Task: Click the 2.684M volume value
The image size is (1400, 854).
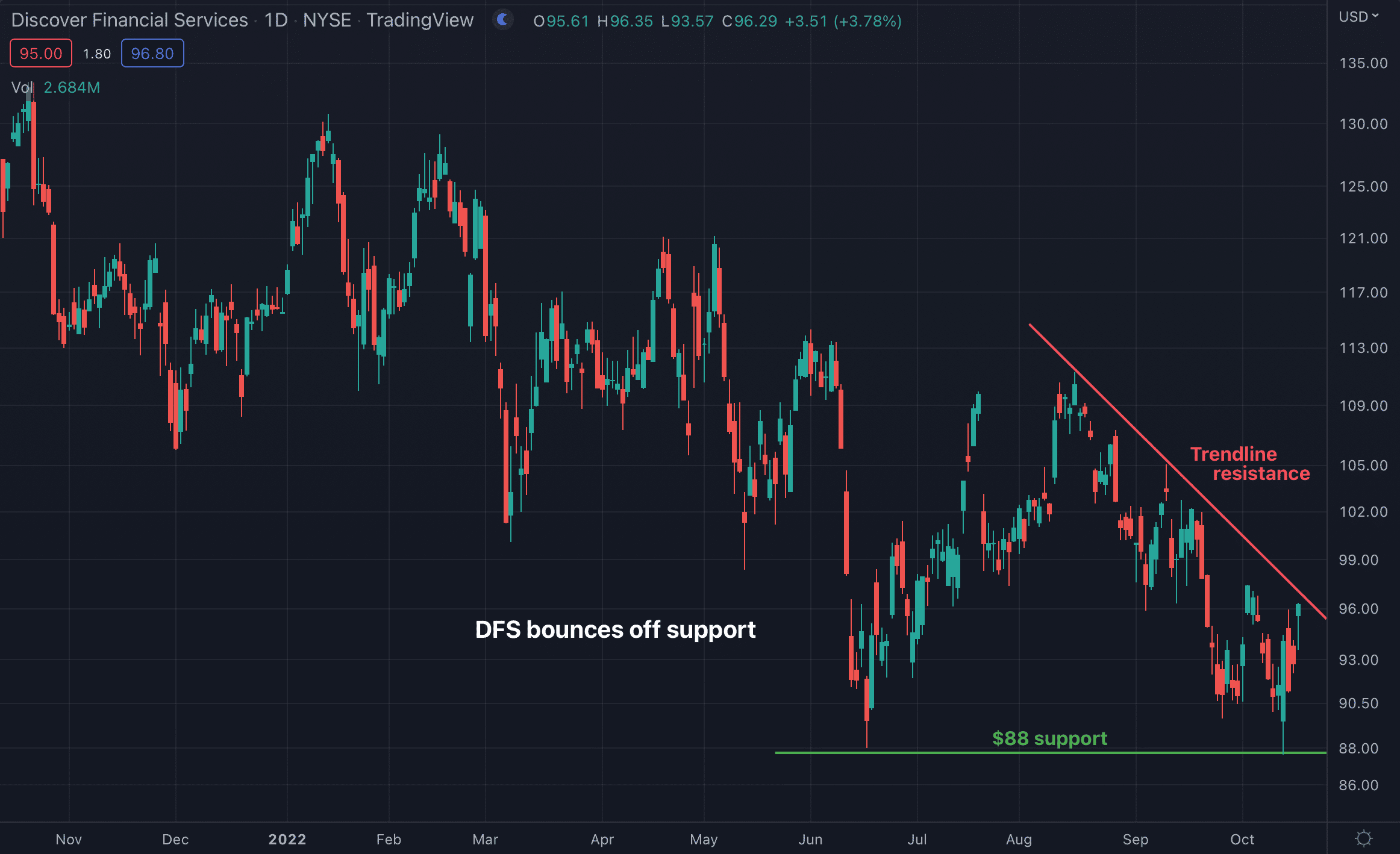Action: (x=72, y=87)
